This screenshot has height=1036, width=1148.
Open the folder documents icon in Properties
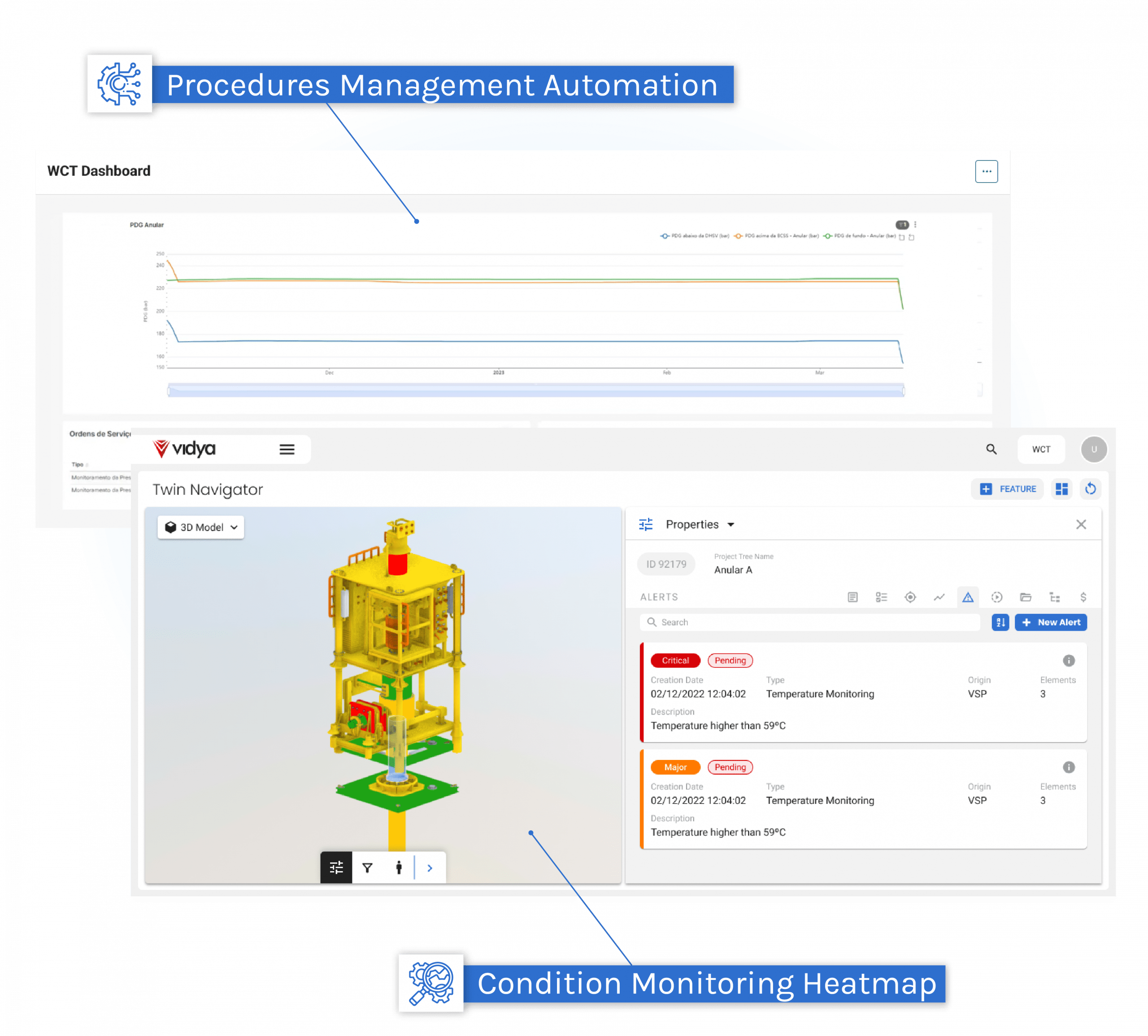[x=1026, y=597]
